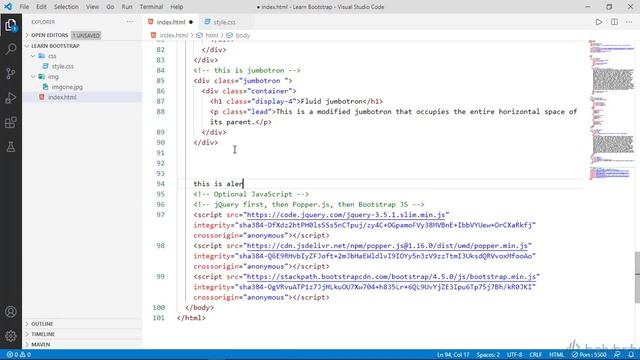
Task: Click the 'Fluid jumbotron' heading text
Action: pyautogui.click(x=331, y=101)
